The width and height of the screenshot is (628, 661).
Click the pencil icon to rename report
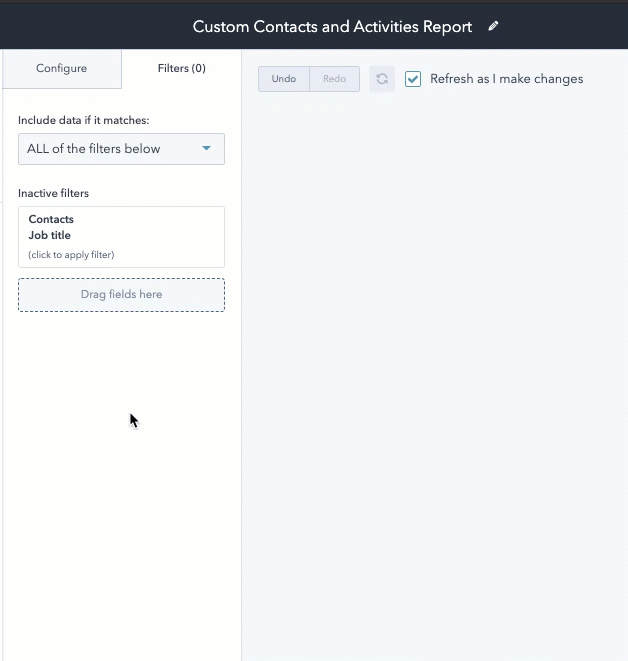pyautogui.click(x=493, y=27)
